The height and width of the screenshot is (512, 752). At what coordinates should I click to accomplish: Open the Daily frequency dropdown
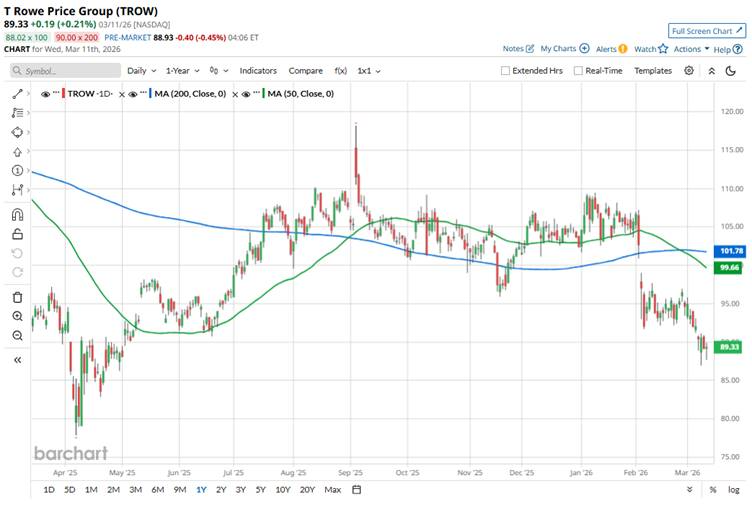[x=140, y=71]
